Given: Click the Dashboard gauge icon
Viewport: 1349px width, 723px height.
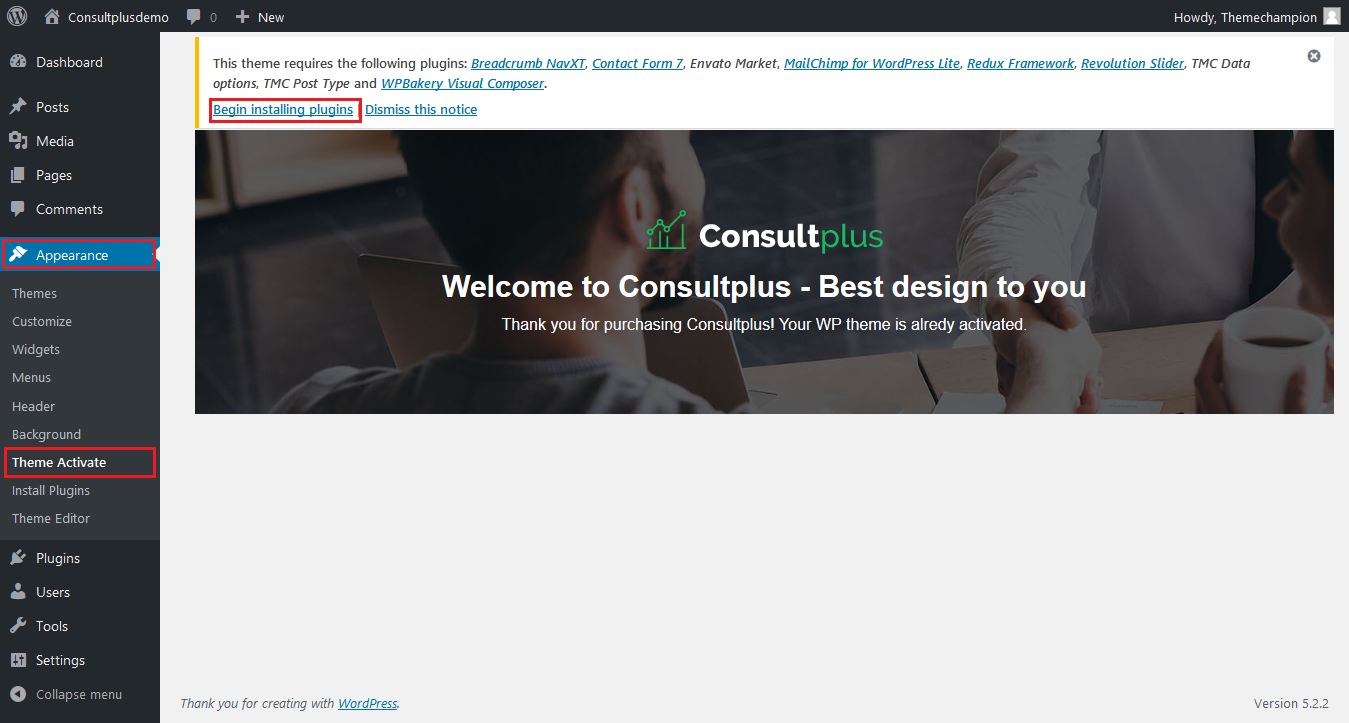Looking at the screenshot, I should click(x=18, y=62).
